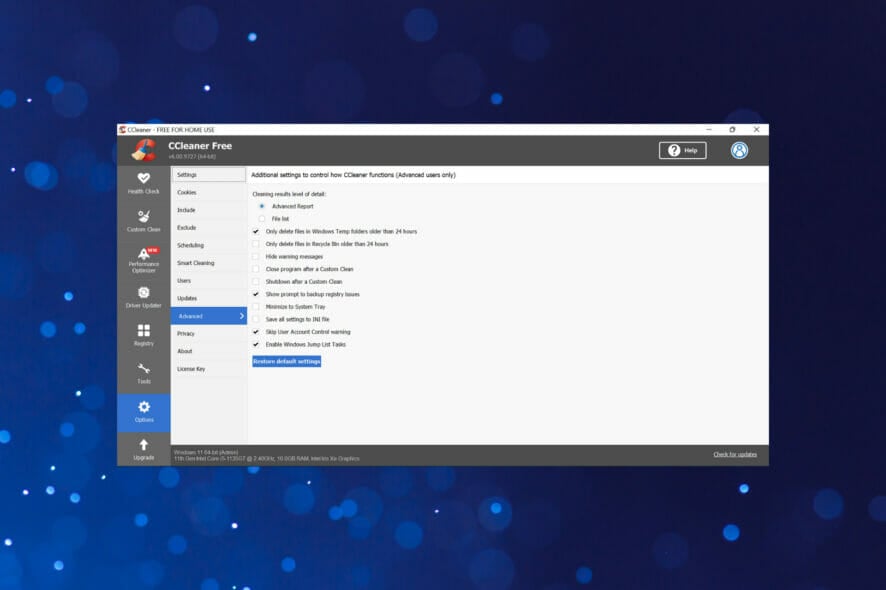Expand the Advanced settings chevron

pyautogui.click(x=240, y=315)
